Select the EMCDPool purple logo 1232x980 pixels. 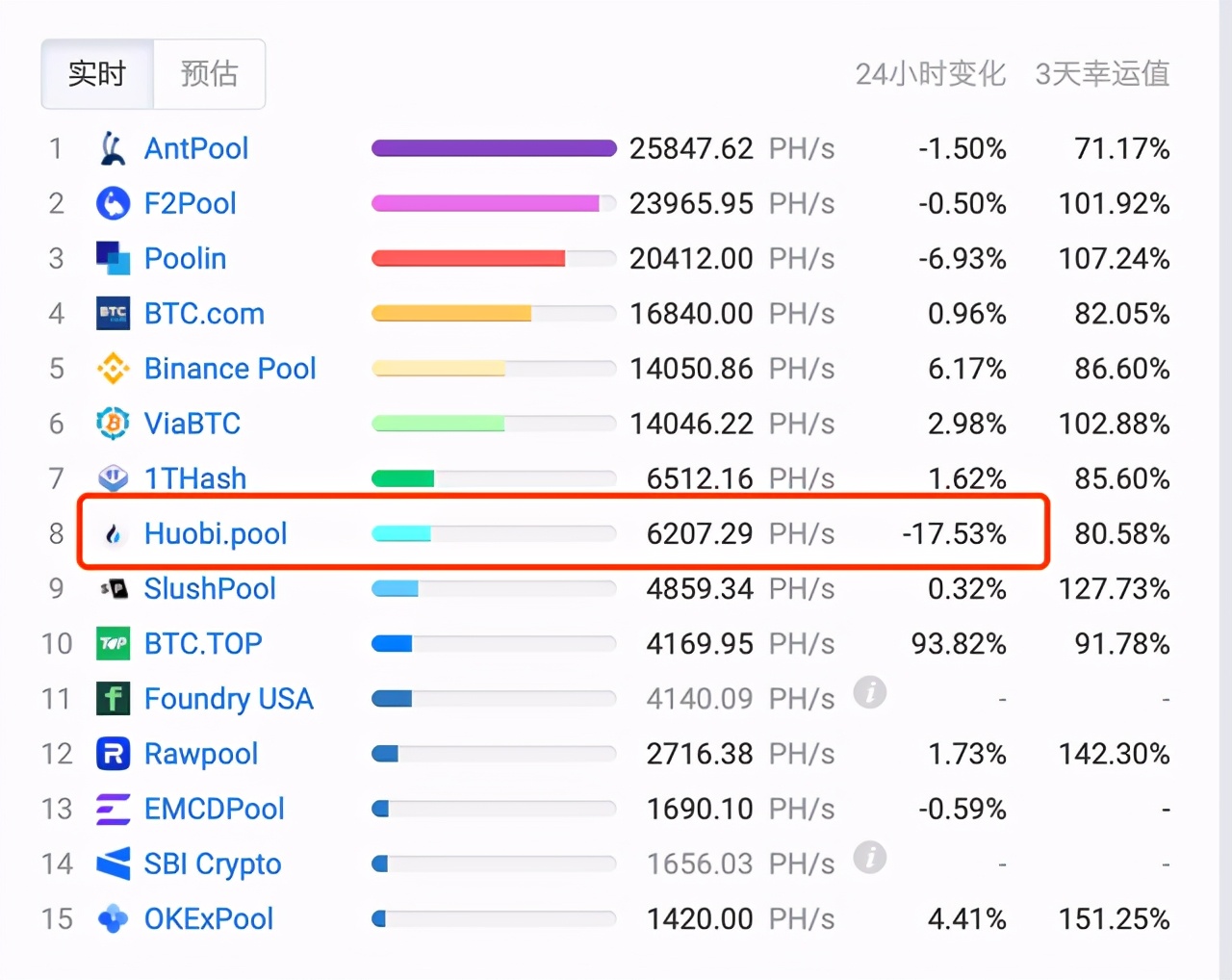point(112,809)
